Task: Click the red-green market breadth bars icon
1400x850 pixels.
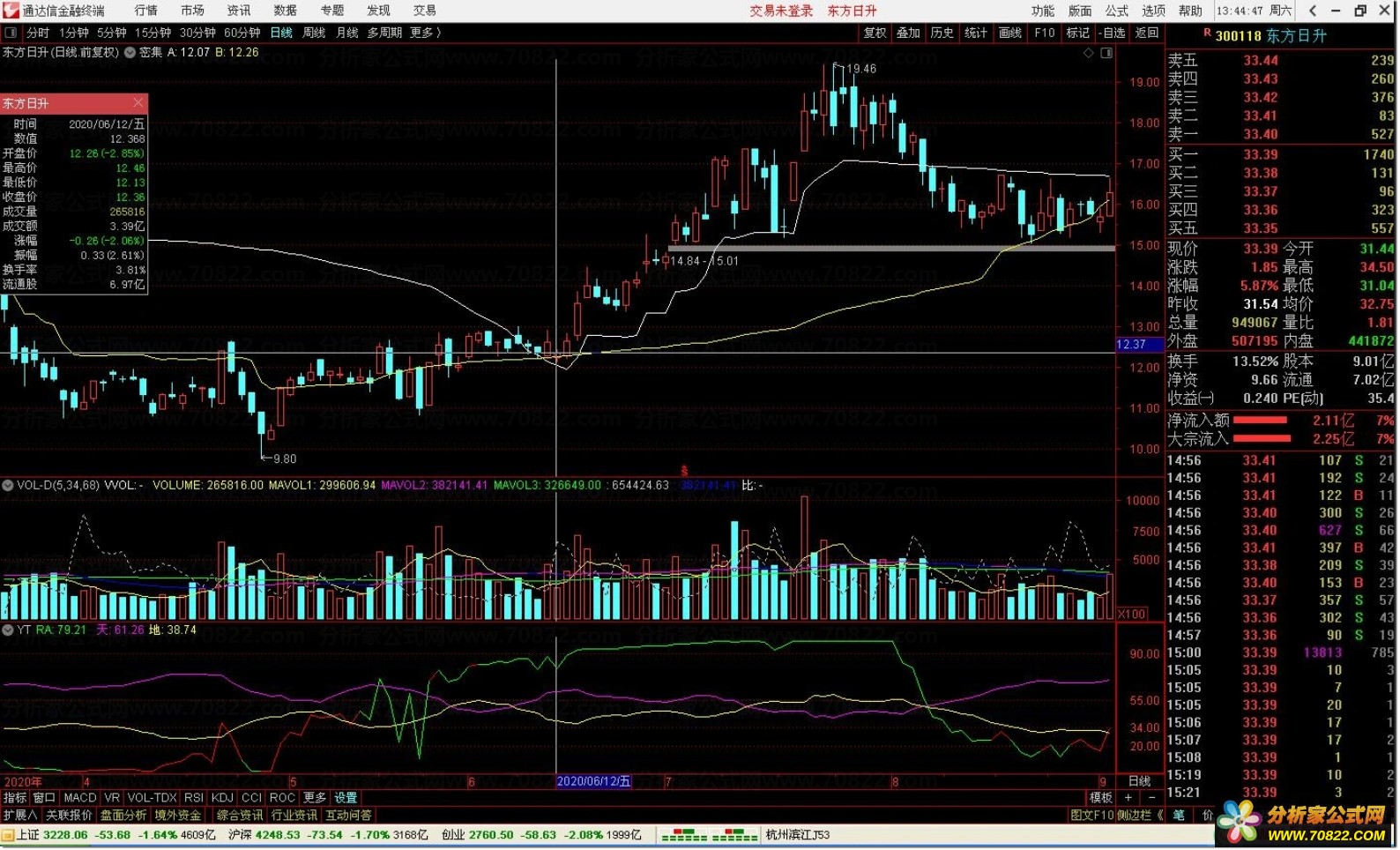Action: (x=708, y=835)
